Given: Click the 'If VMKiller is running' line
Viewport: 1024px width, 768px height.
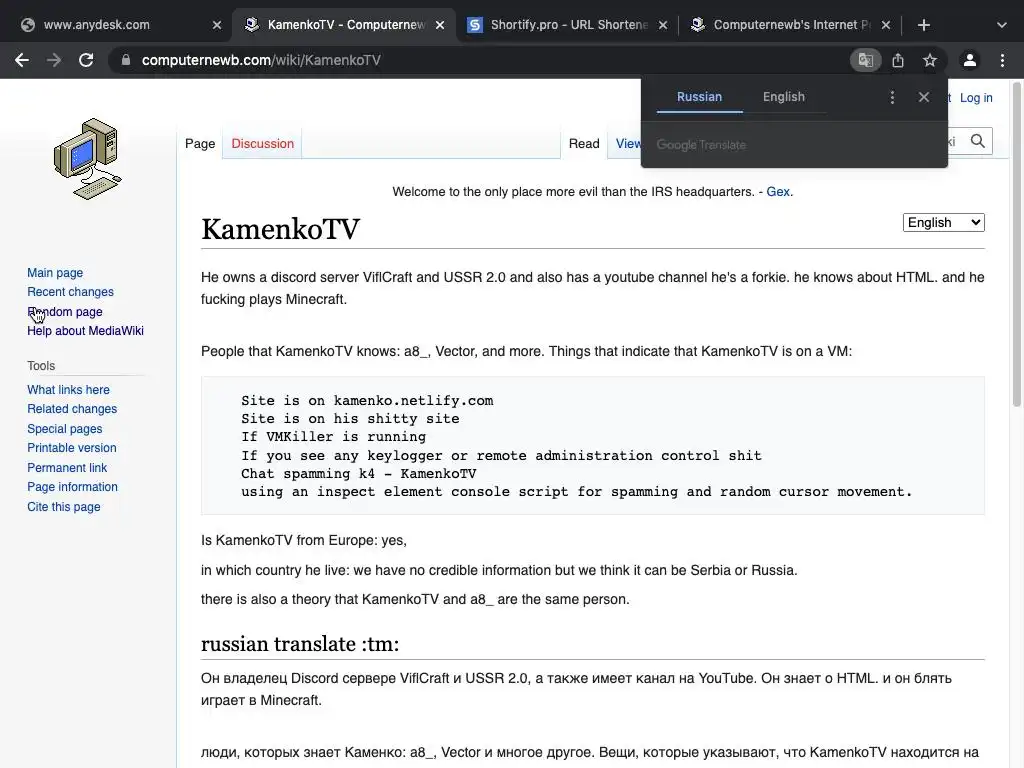Looking at the screenshot, I should 334,436.
